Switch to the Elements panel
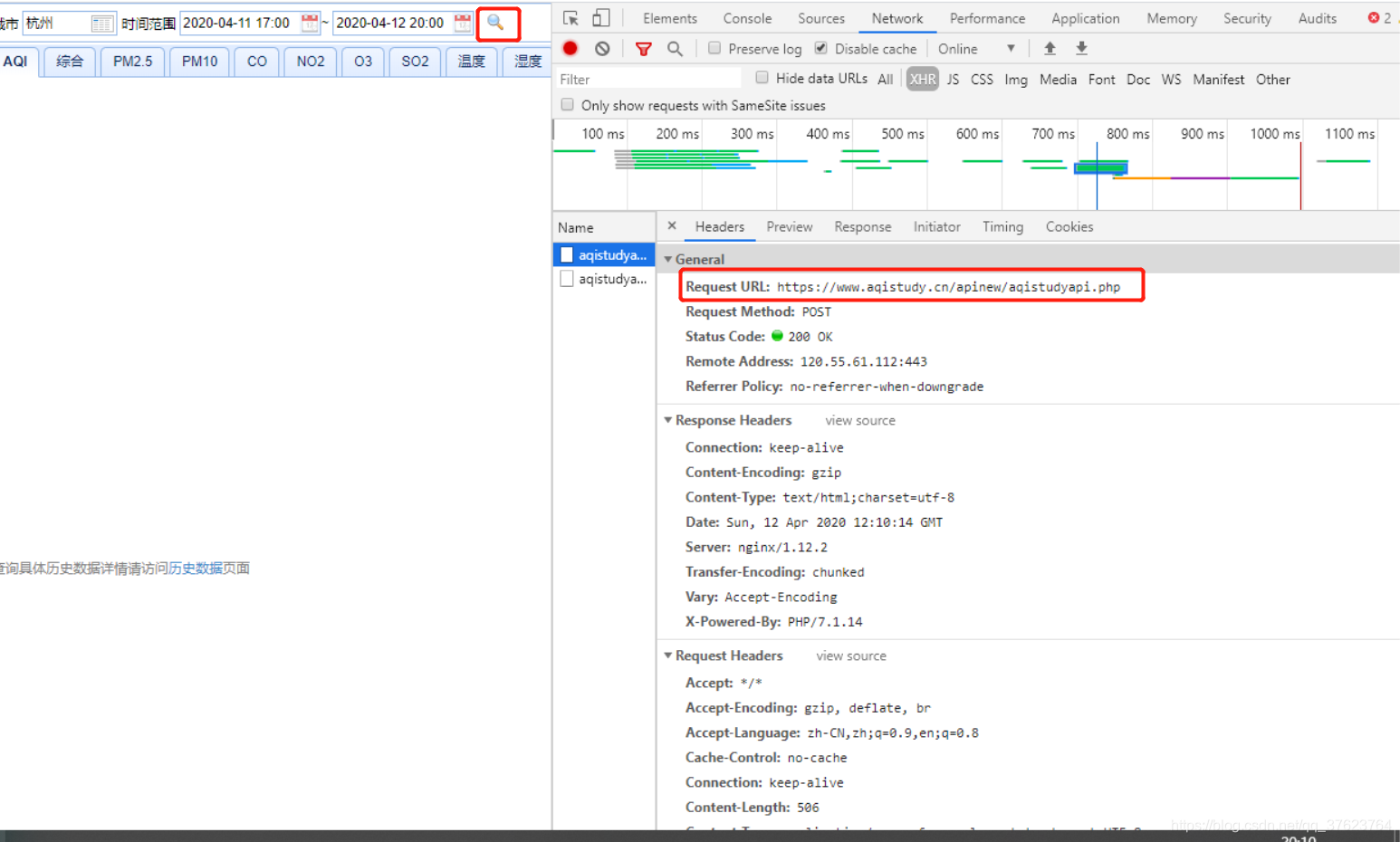 670,18
